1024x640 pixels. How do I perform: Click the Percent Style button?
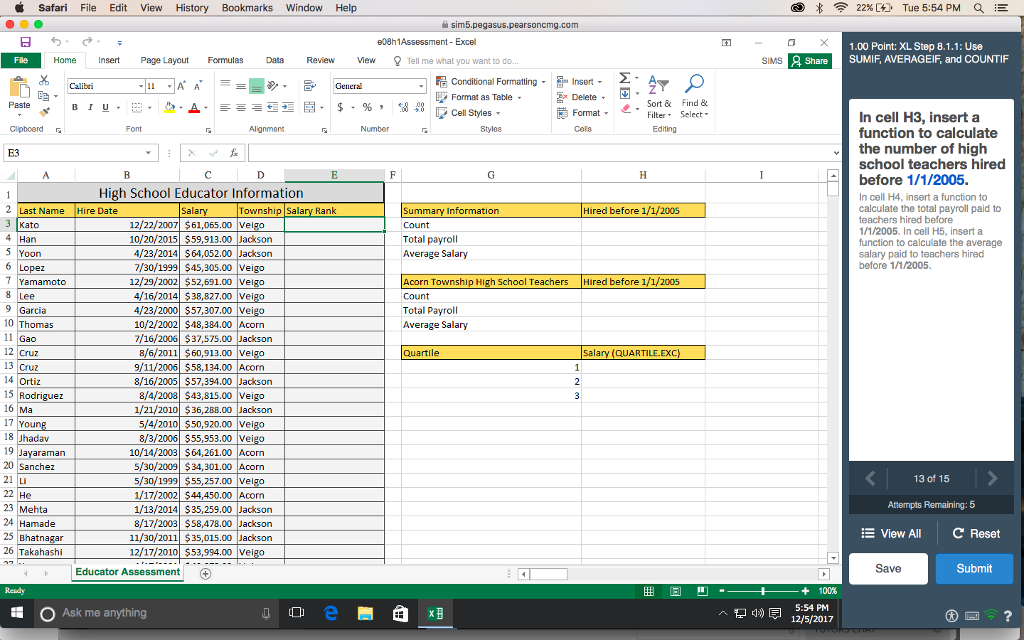click(367, 106)
